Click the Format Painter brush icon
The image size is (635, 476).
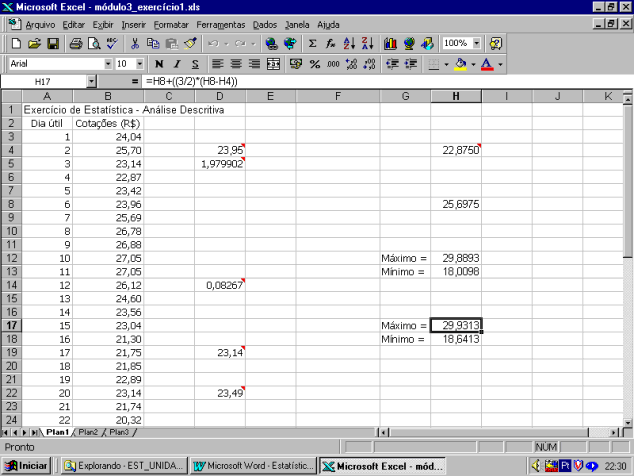pyautogui.click(x=190, y=44)
